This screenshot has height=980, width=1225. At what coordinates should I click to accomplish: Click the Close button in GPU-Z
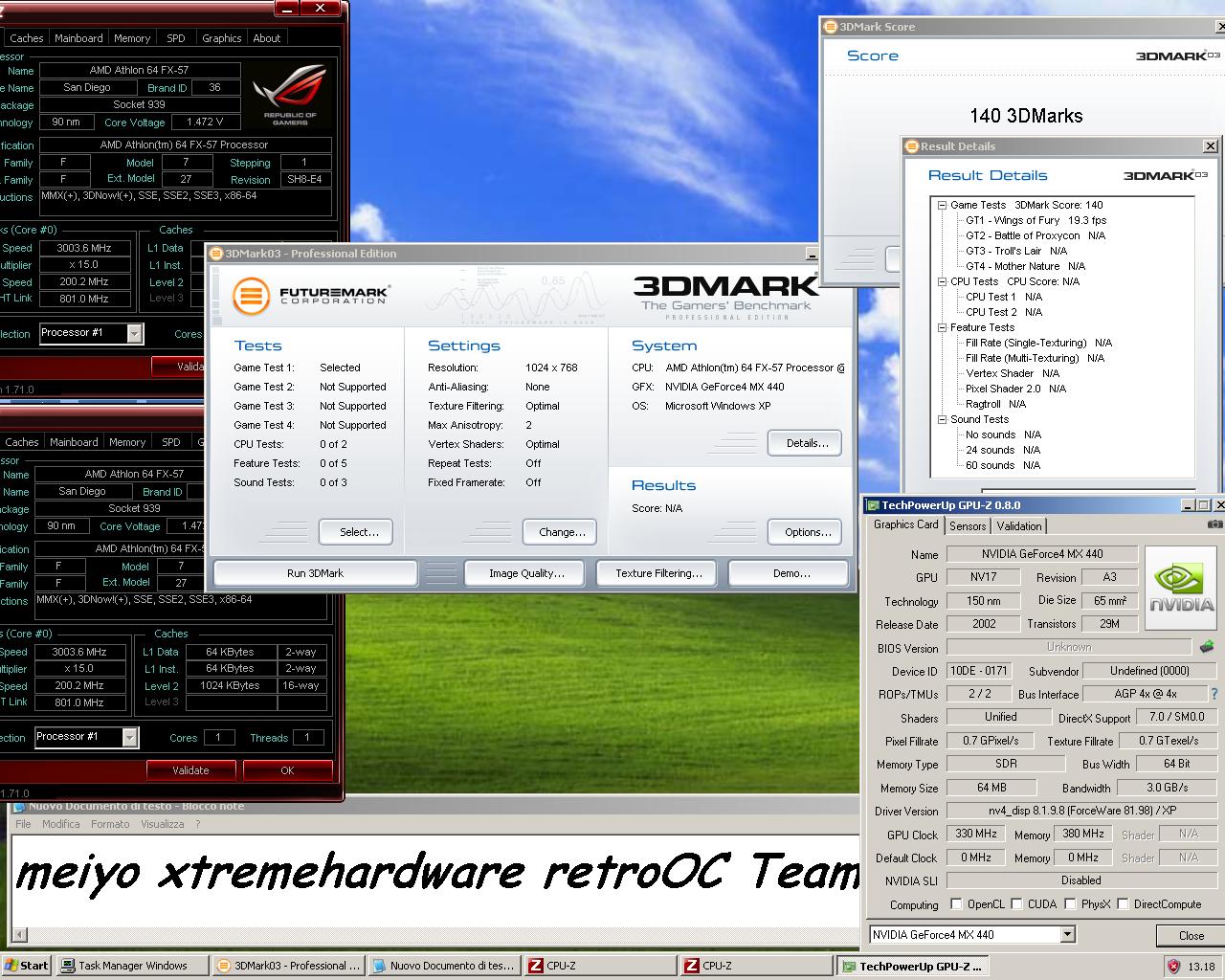coord(1191,936)
